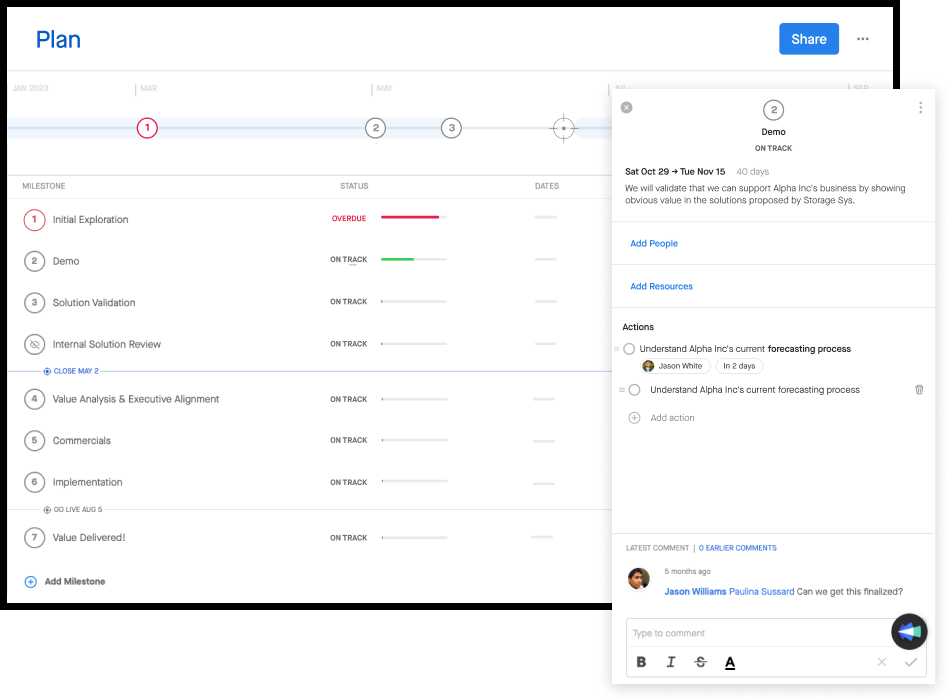950x700 pixels.
Task: View the 0 earlier comments
Action: tap(737, 547)
